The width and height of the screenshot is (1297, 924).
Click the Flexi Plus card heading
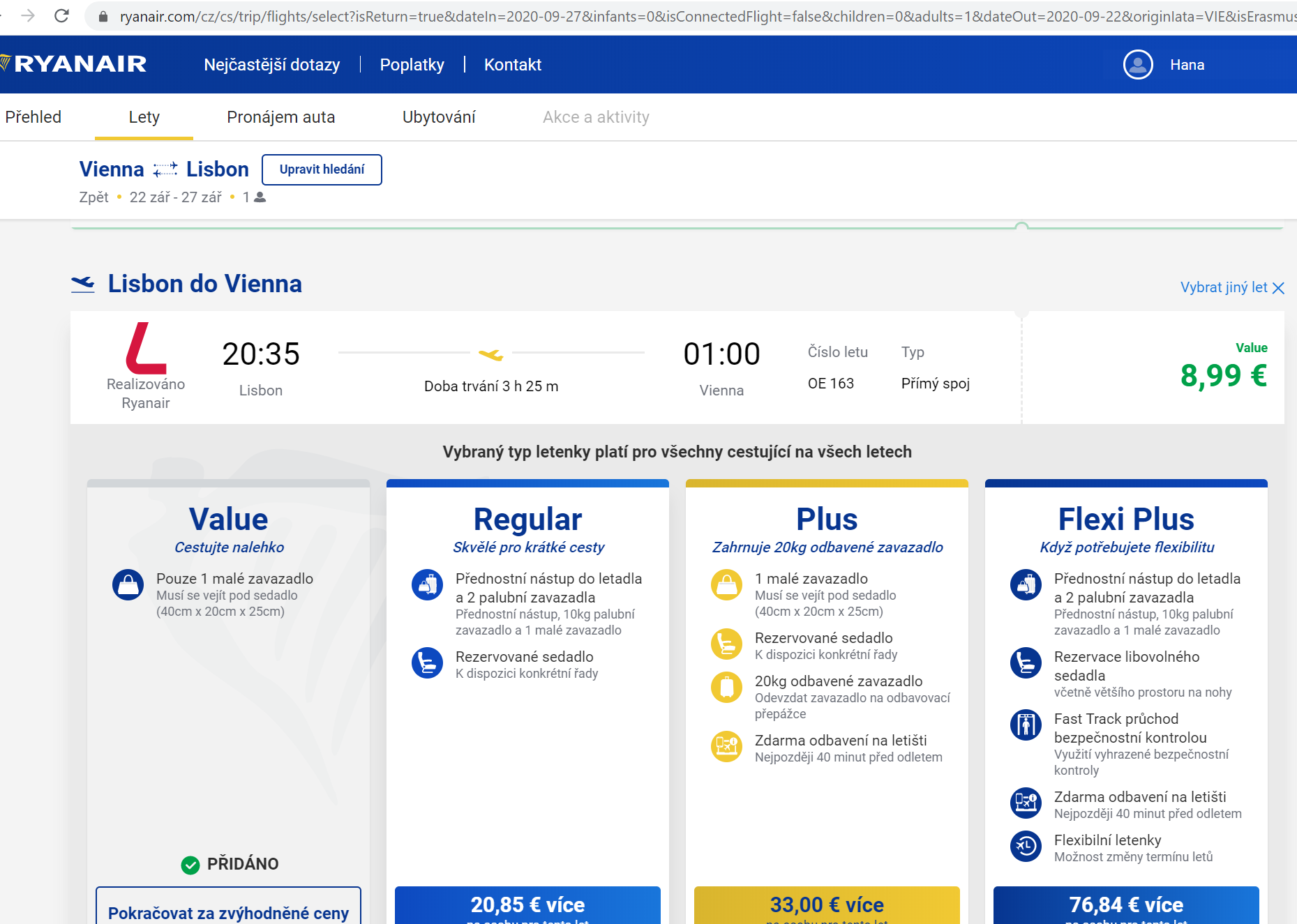coord(1126,520)
